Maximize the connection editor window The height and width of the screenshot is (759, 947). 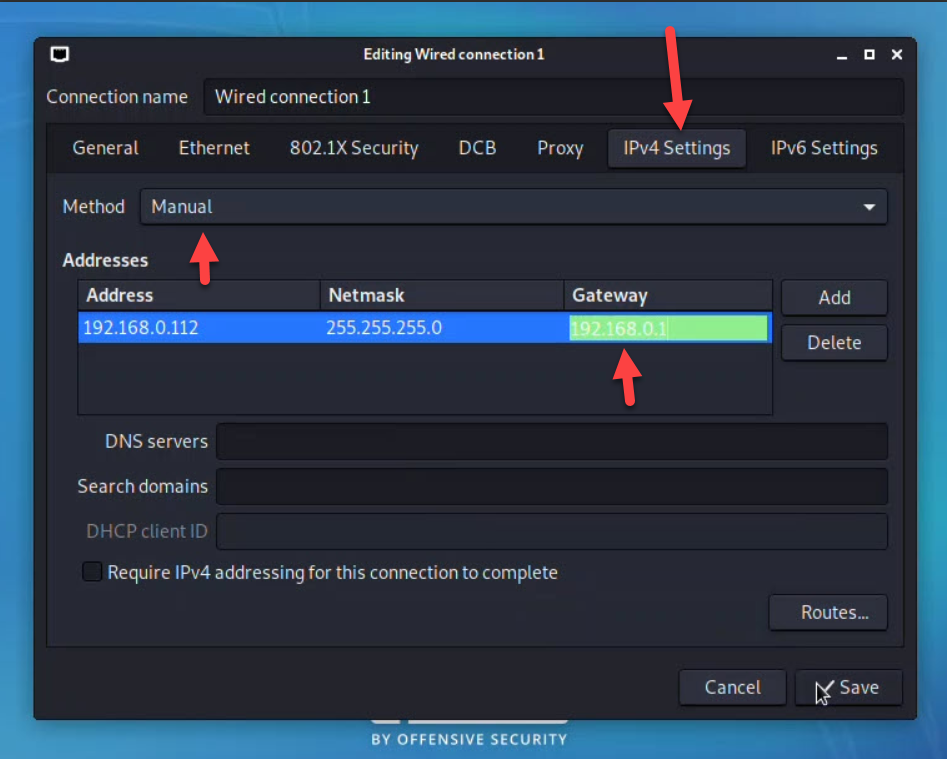point(869,54)
